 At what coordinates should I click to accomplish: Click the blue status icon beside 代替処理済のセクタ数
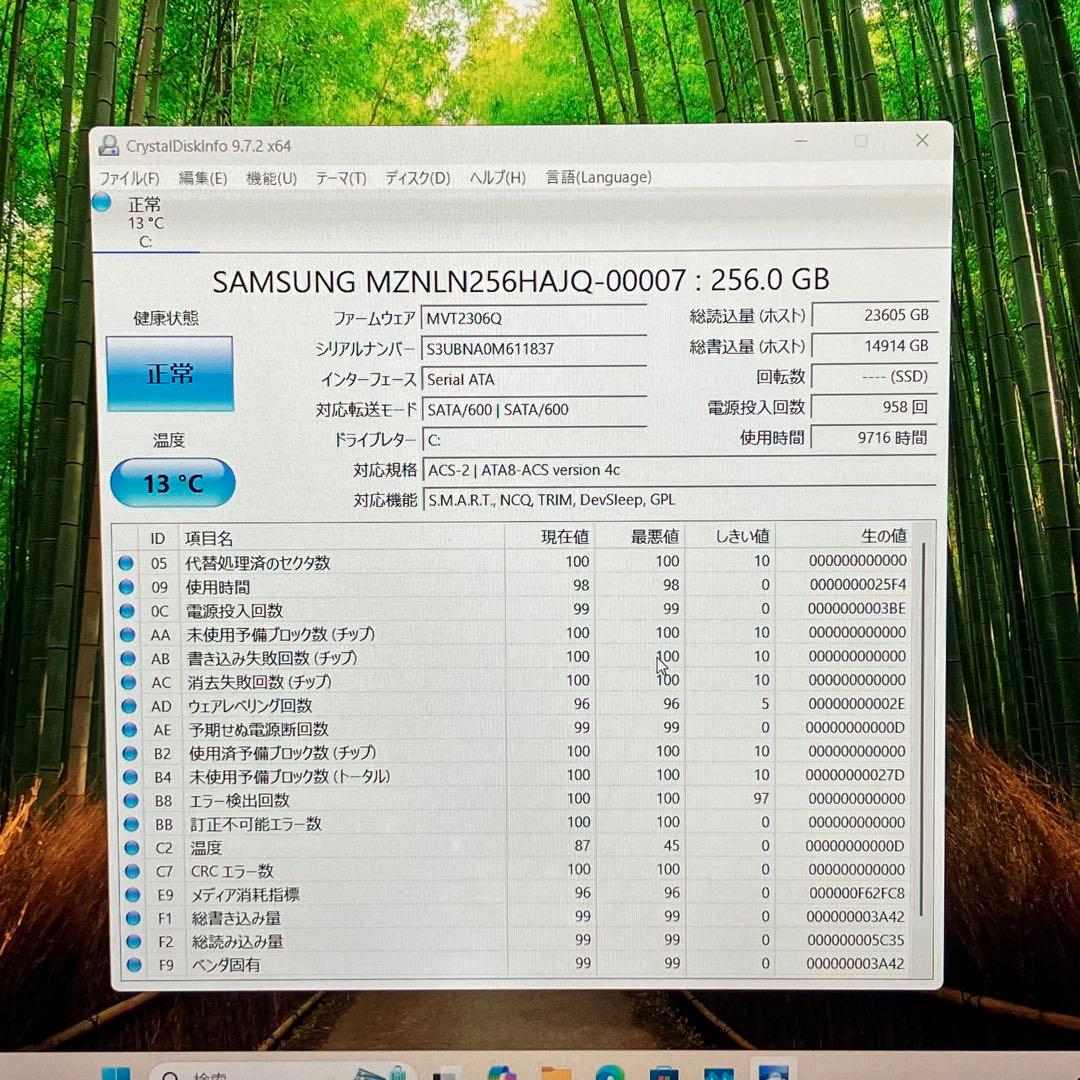point(126,562)
